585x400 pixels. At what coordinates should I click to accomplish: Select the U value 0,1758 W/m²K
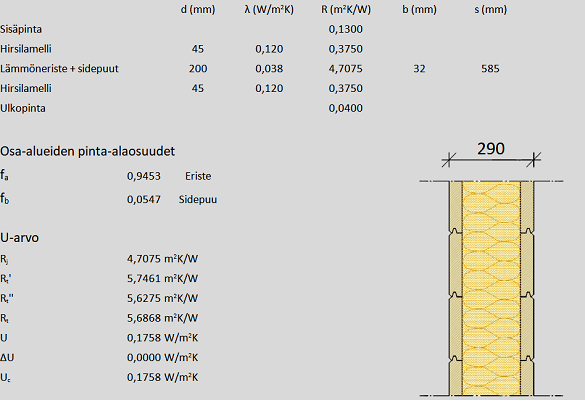tap(162, 338)
